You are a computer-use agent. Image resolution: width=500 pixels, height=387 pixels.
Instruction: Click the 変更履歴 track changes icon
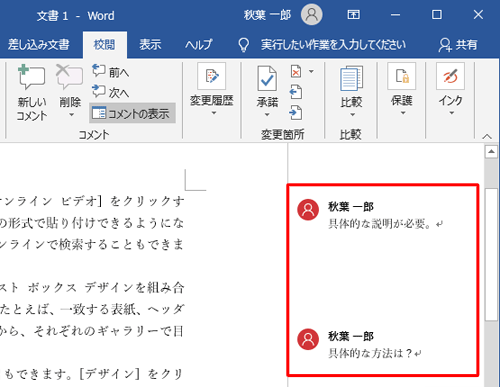point(212,76)
